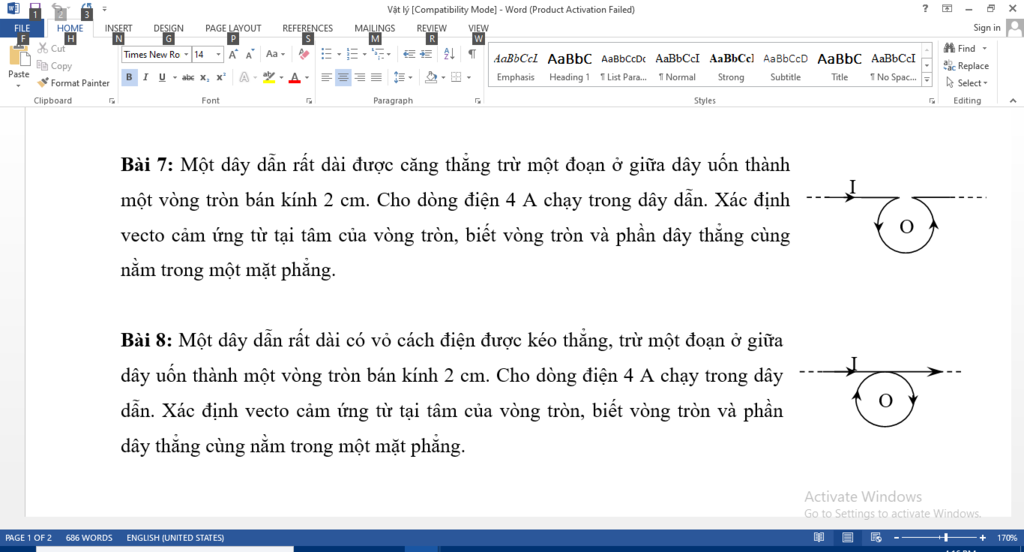Click the Replace button
Image resolution: width=1024 pixels, height=552 pixels.
click(967, 65)
